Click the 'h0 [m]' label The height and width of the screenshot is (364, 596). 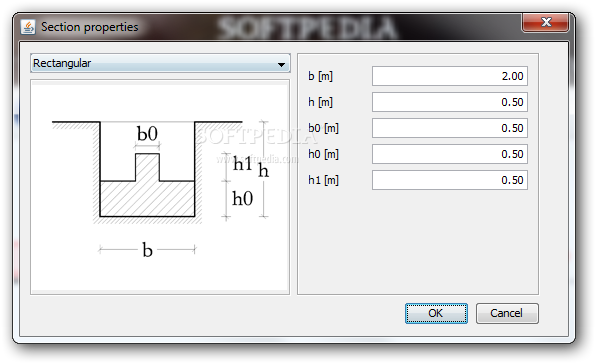(323, 154)
